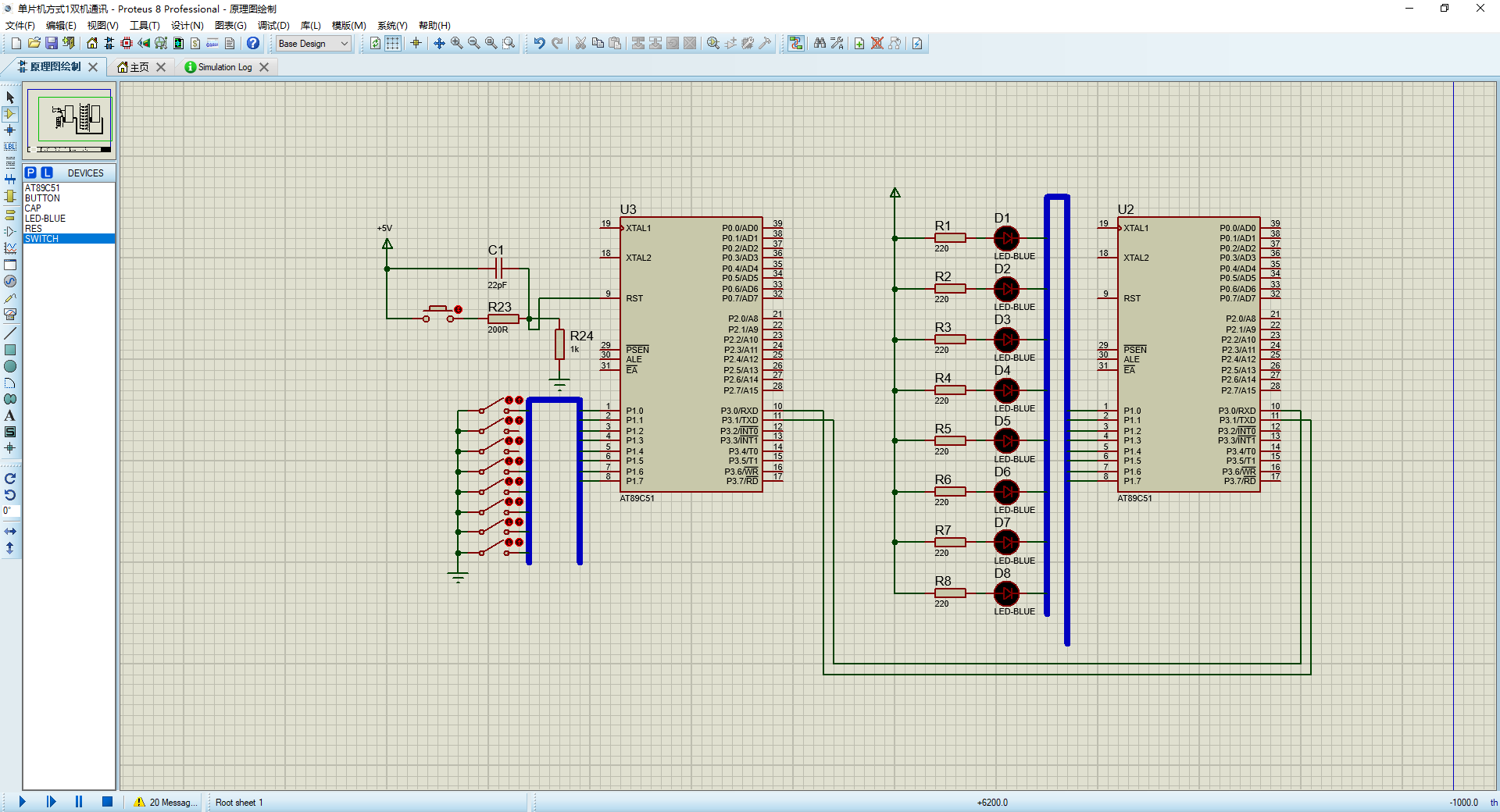This screenshot has height=812, width=1500.
Task: Open Bill of Materials toolbar icon
Action: click(x=195, y=43)
